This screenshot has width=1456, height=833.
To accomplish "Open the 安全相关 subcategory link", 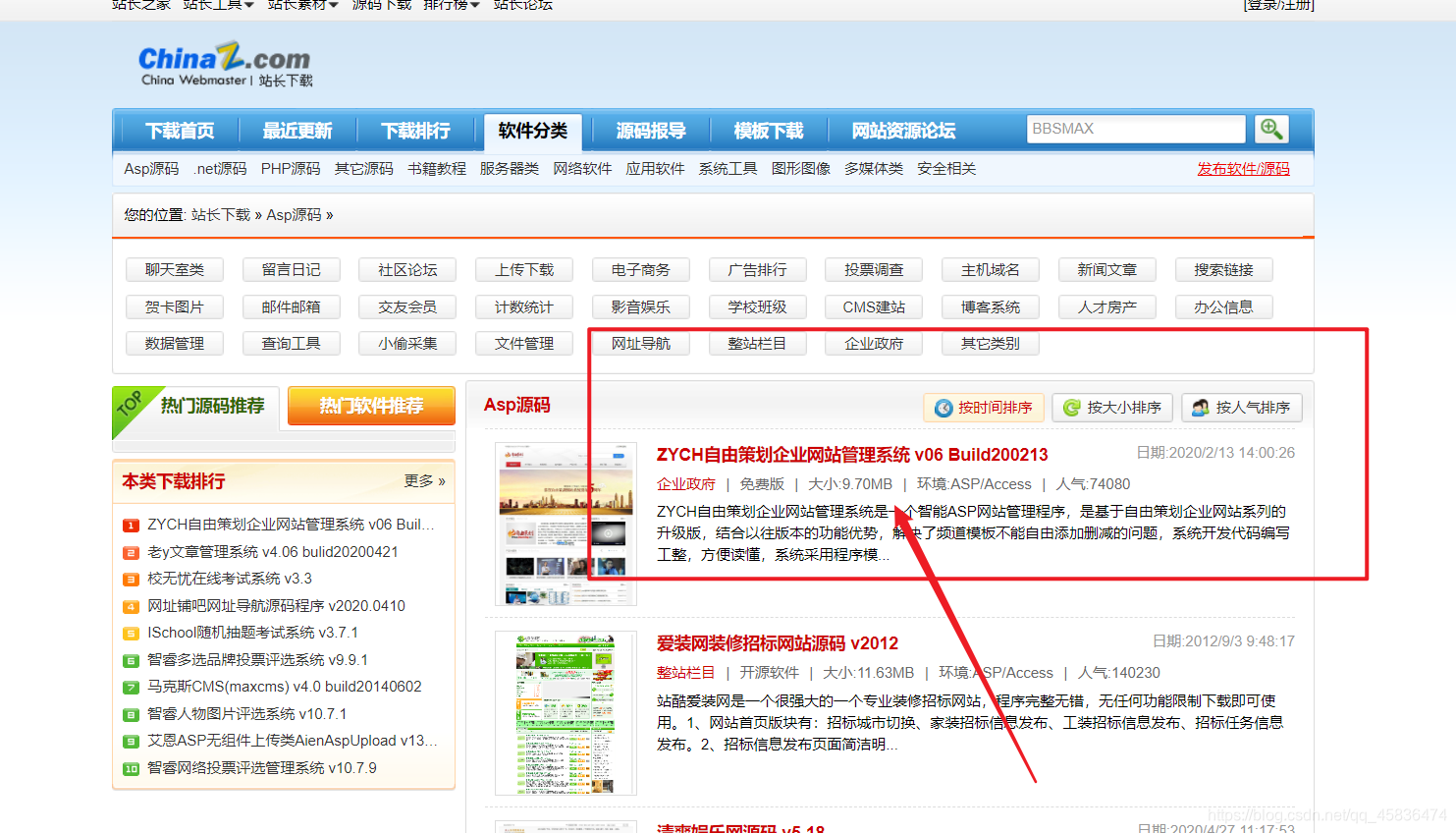I will pyautogui.click(x=946, y=169).
